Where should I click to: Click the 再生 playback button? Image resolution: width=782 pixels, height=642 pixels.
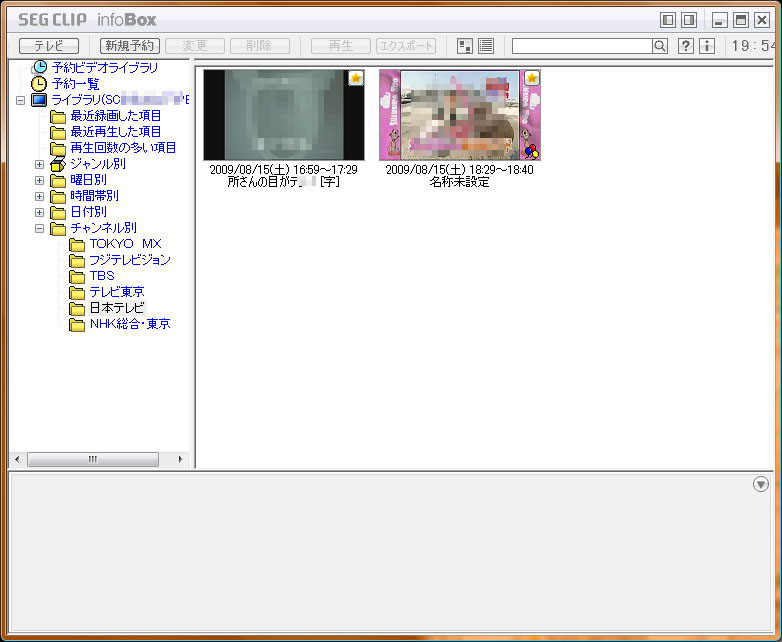pyautogui.click(x=341, y=46)
